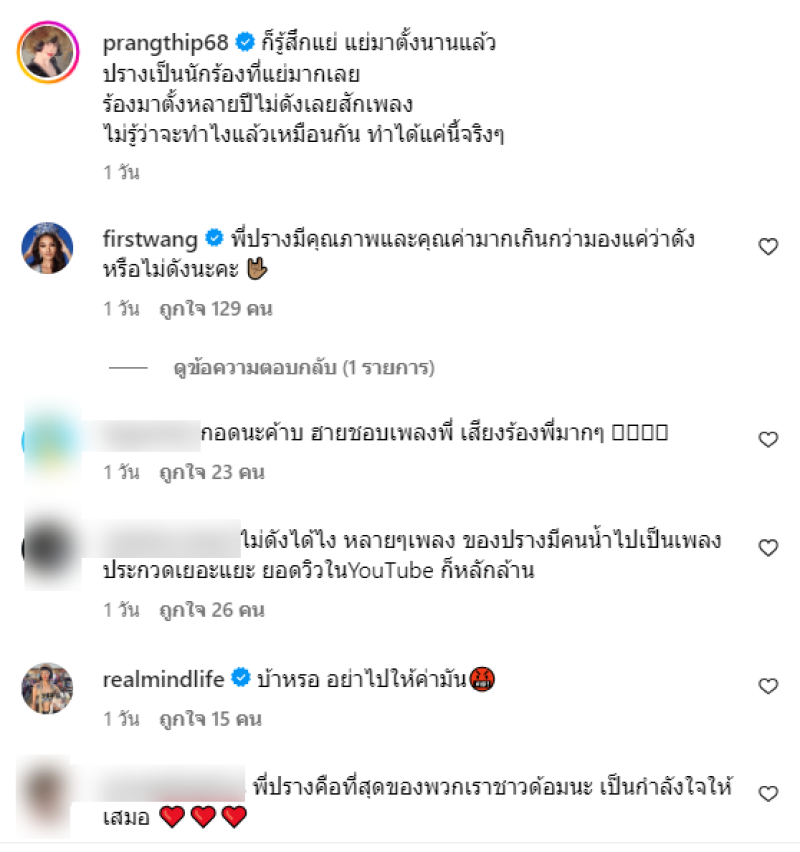Open realmindlife username link
This screenshot has width=800, height=852.
point(163,679)
